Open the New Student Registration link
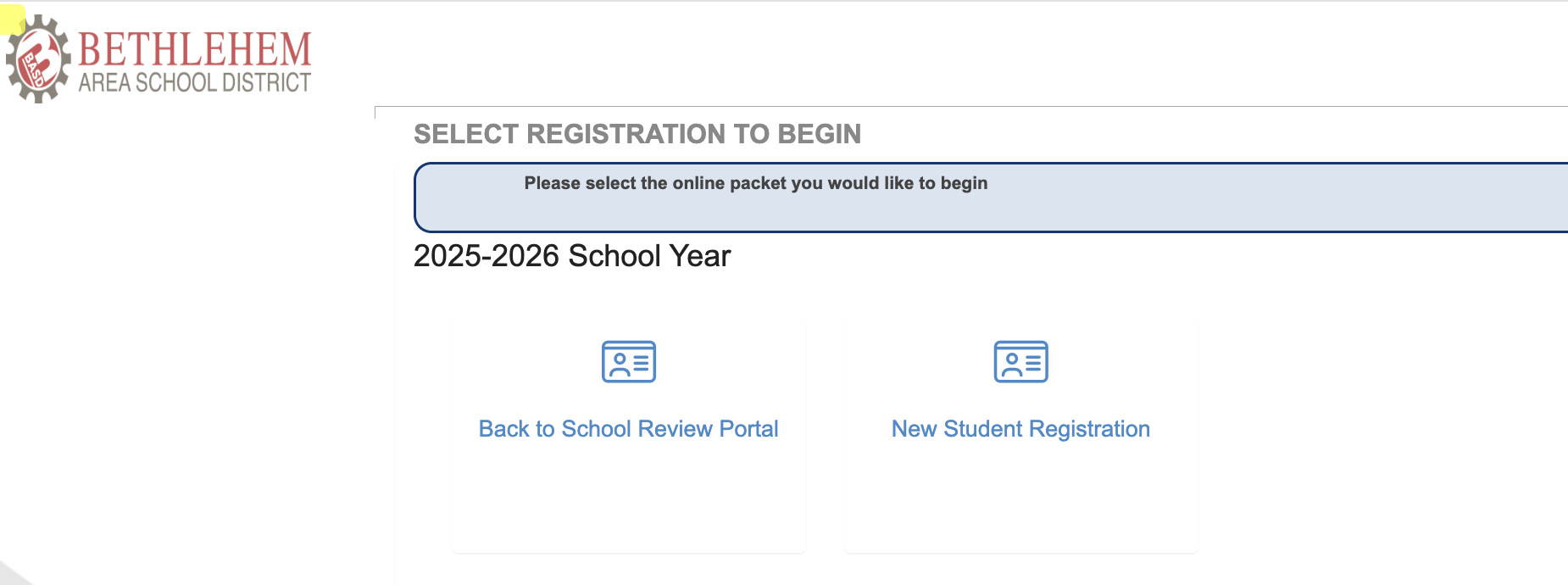 pyautogui.click(x=1020, y=429)
